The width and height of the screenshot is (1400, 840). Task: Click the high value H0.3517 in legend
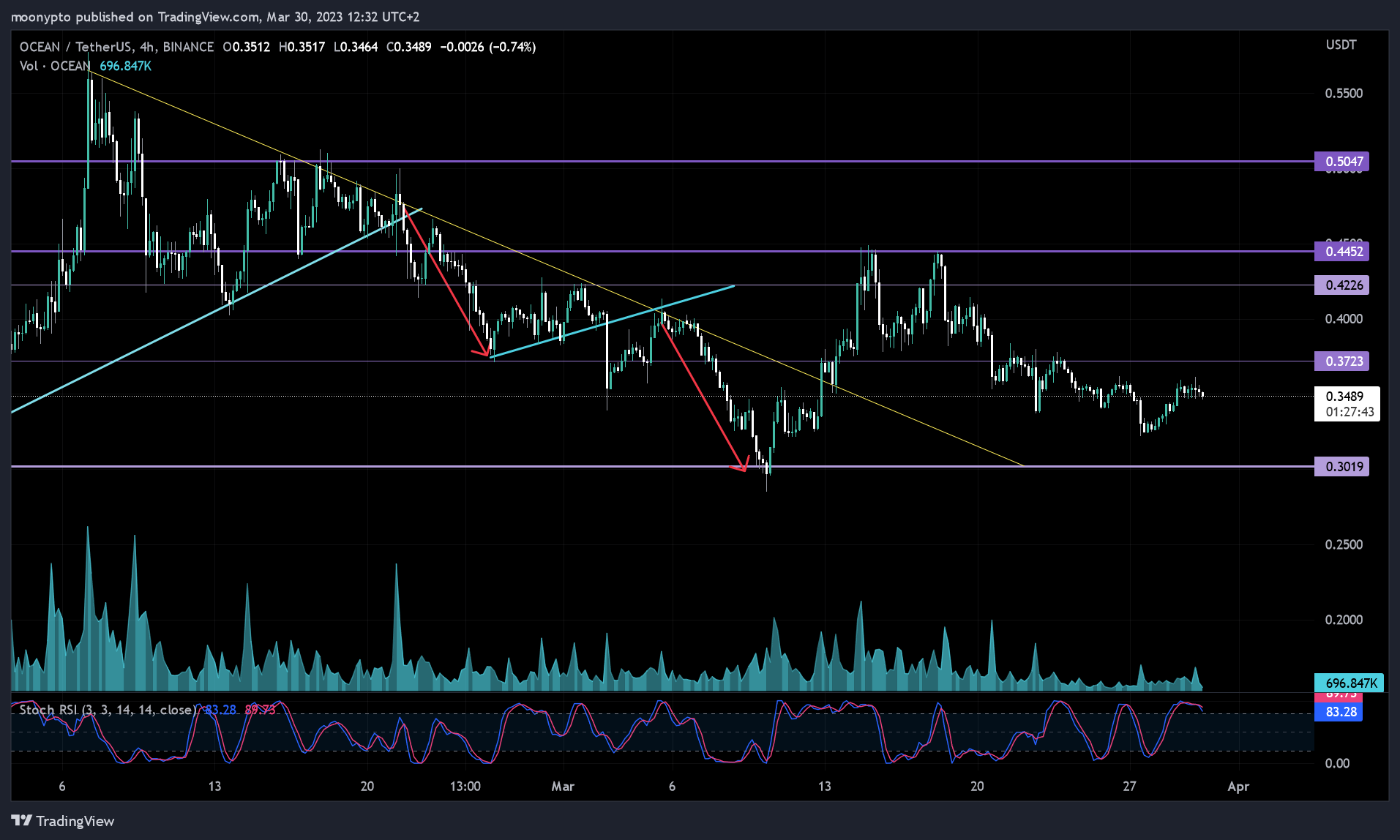point(302,47)
